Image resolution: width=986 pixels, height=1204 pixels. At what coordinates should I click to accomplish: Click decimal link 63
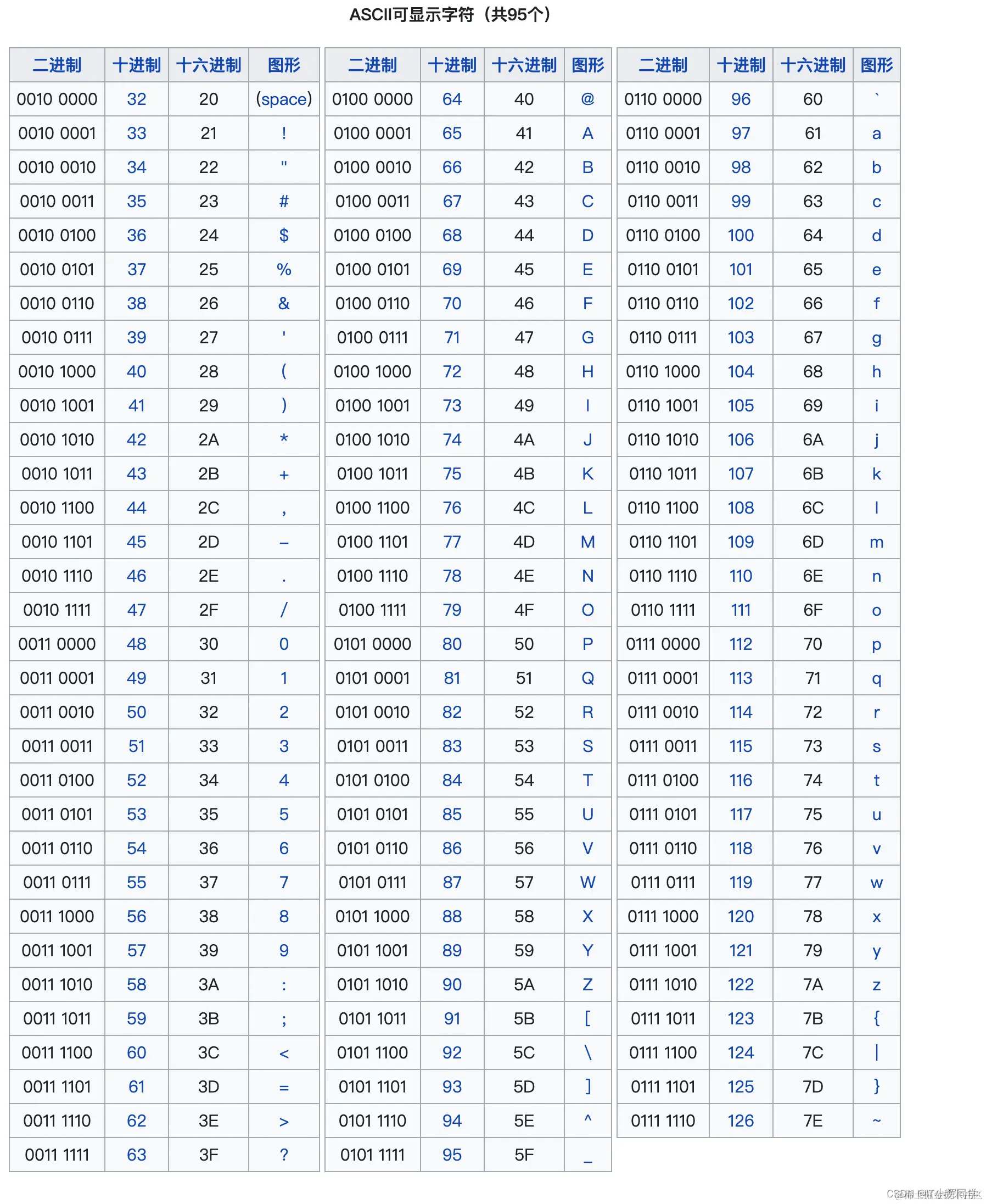click(136, 1155)
